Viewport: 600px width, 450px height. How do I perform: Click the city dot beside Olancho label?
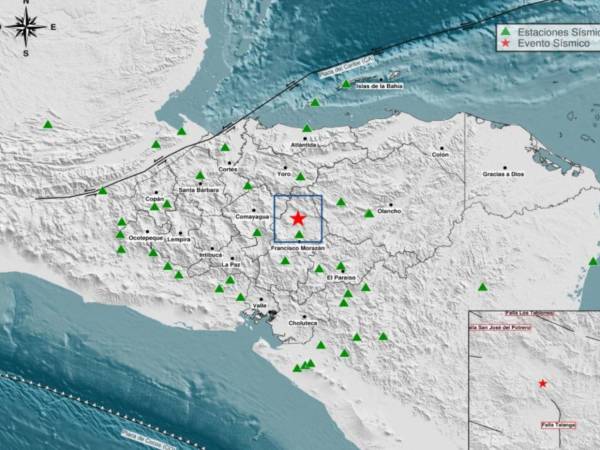coord(391,205)
